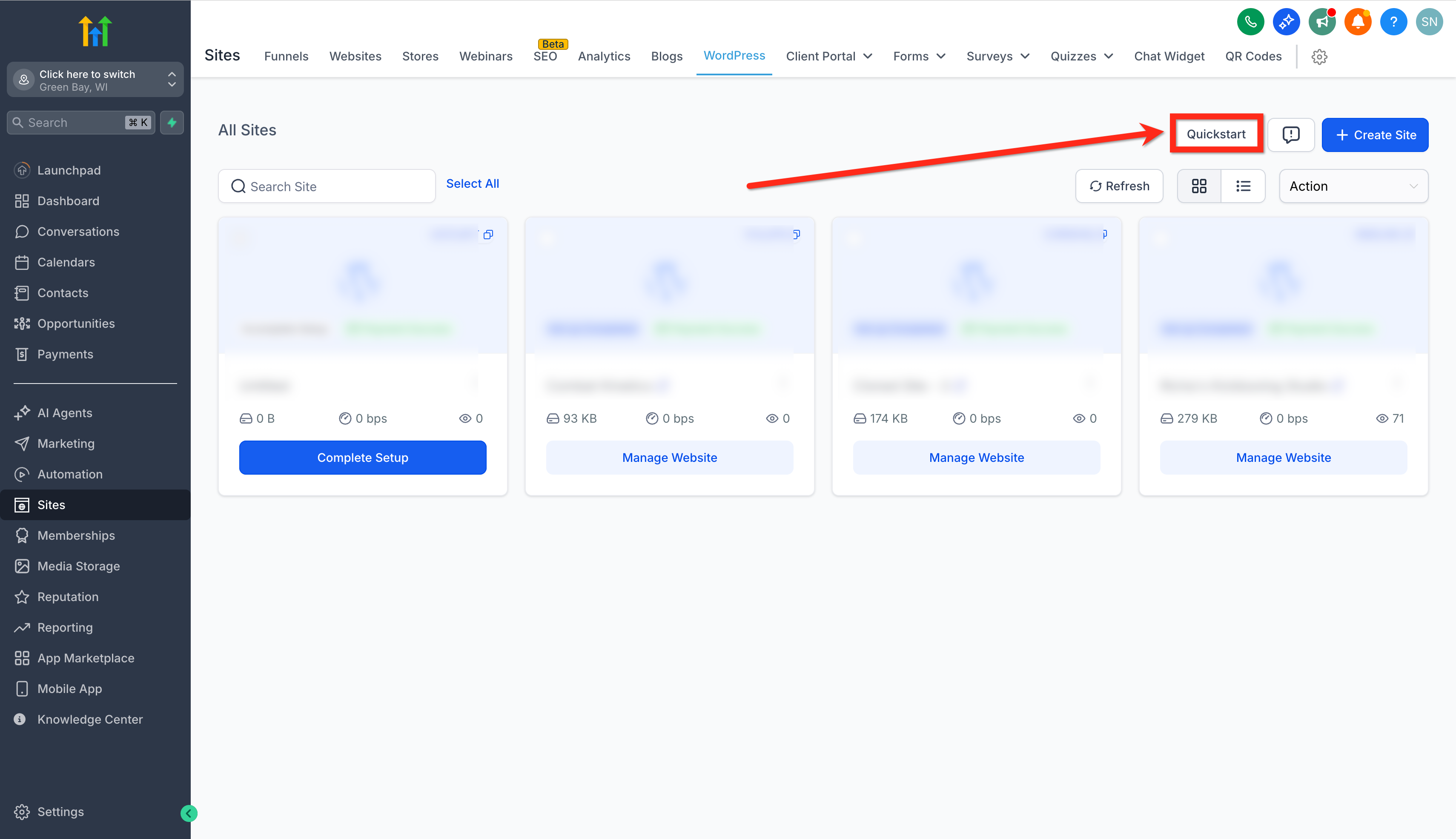The height and width of the screenshot is (839, 1456).
Task: Click the green lightning quick actions icon
Action: pyautogui.click(x=172, y=123)
